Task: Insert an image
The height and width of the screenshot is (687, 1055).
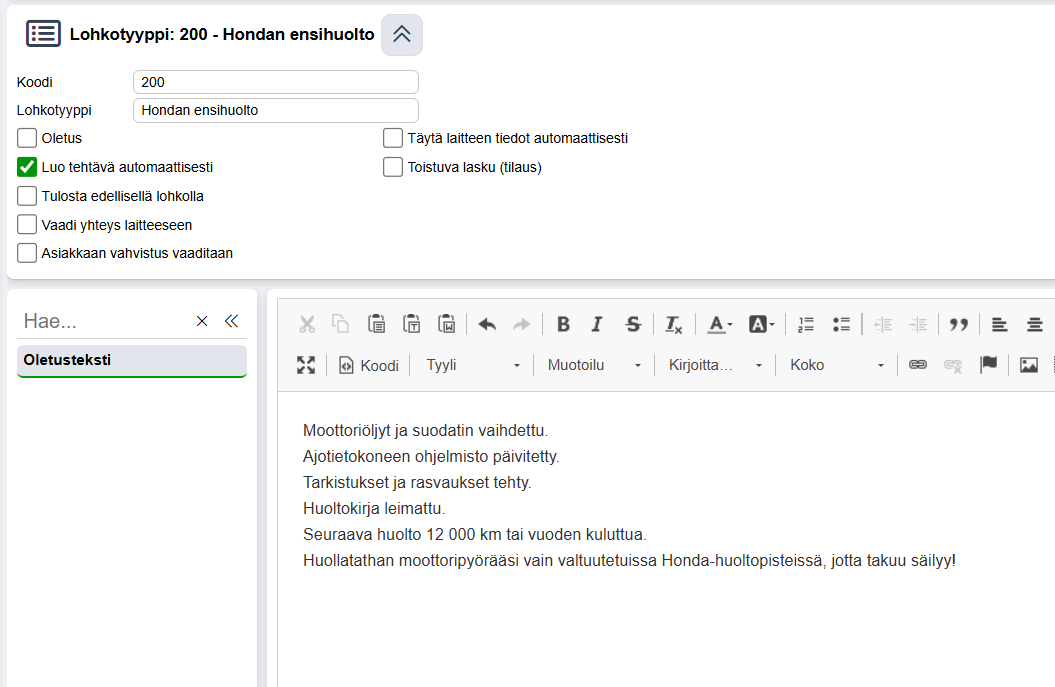Action: coord(1029,365)
